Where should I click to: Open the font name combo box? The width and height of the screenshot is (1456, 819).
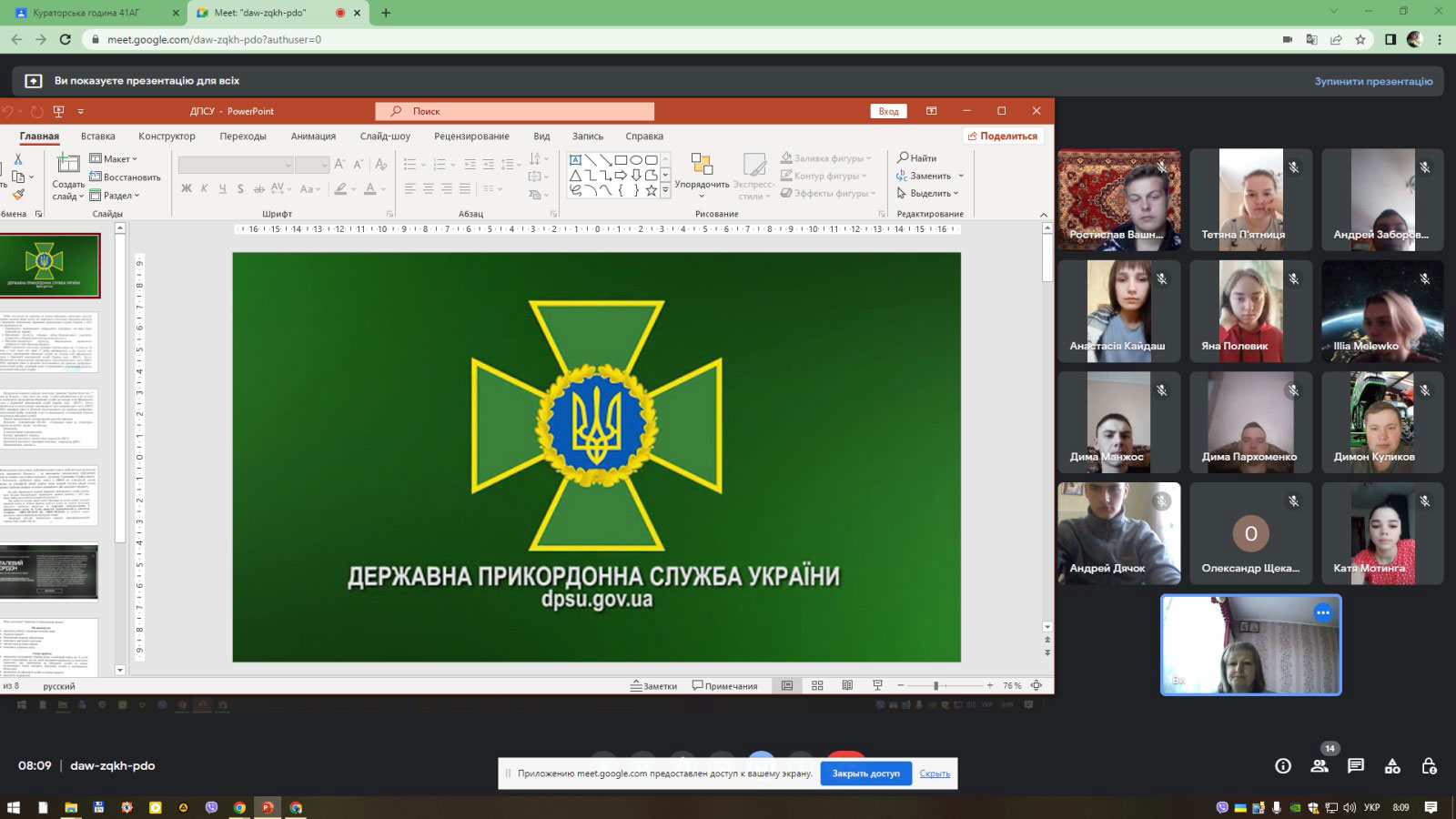point(236,165)
